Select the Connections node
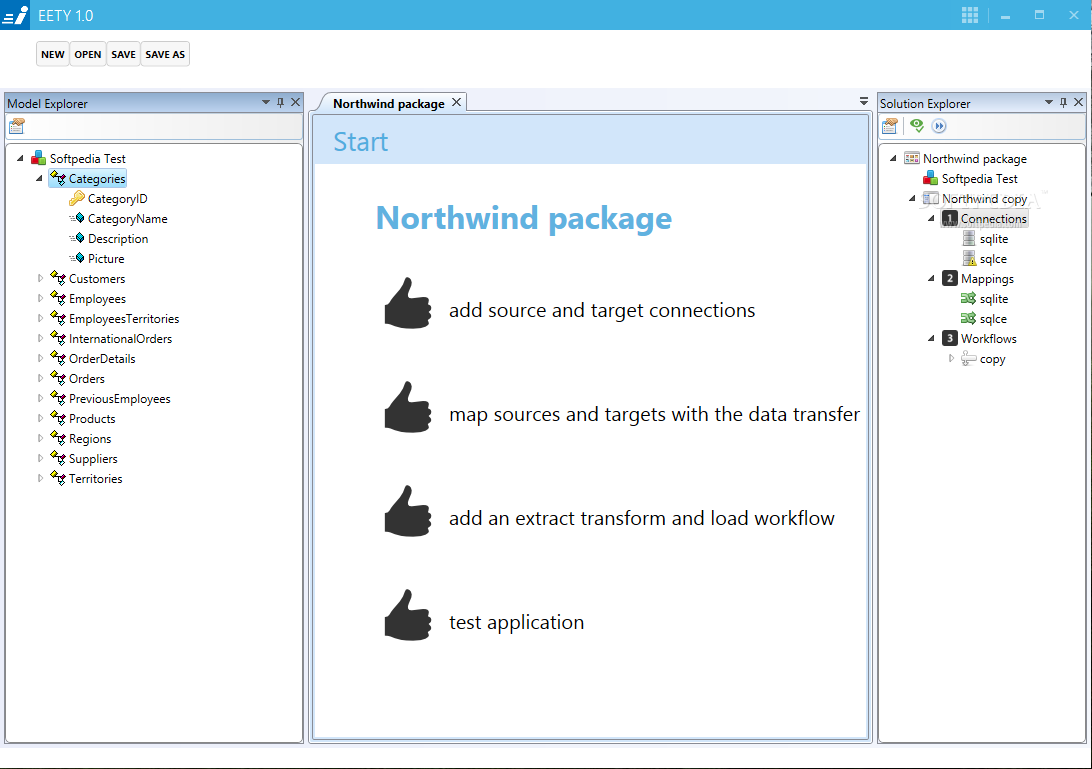This screenshot has height=769, width=1092. 993,219
